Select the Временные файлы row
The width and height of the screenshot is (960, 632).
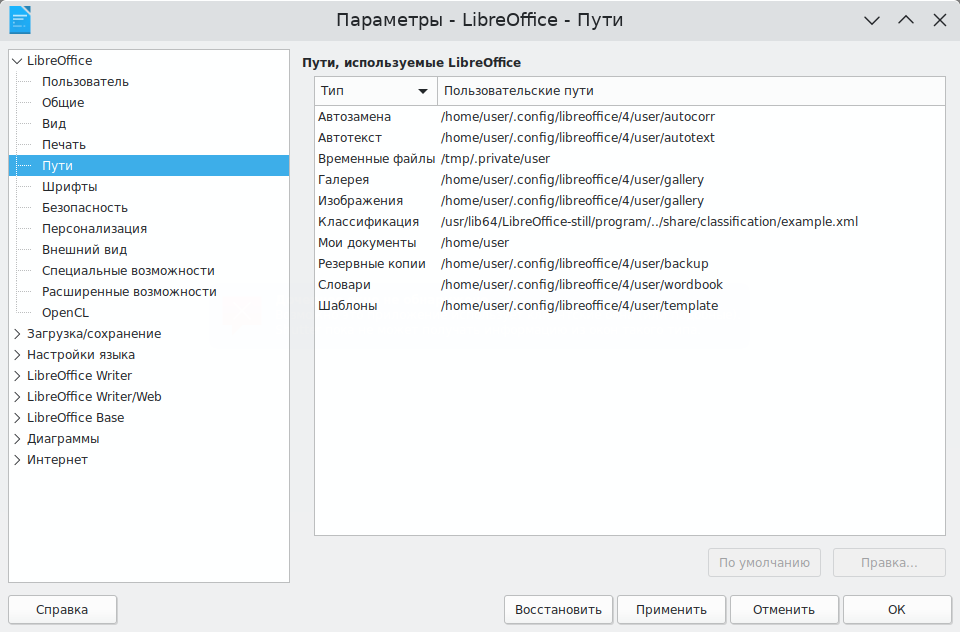point(630,159)
